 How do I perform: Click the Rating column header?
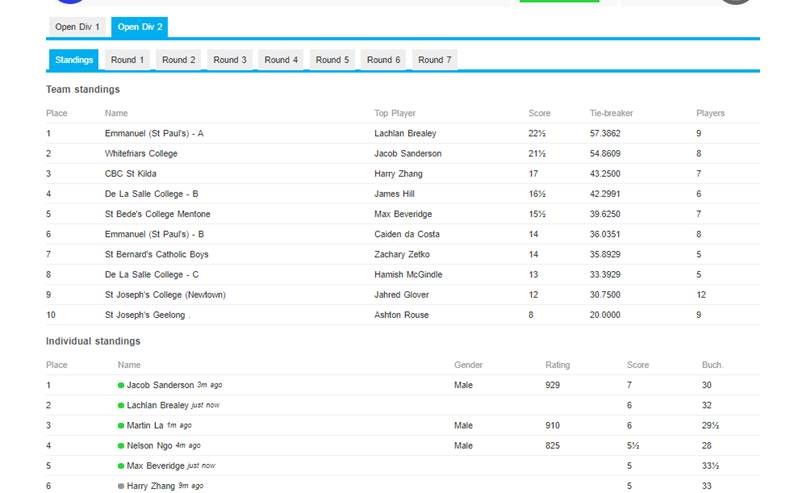pyautogui.click(x=558, y=365)
